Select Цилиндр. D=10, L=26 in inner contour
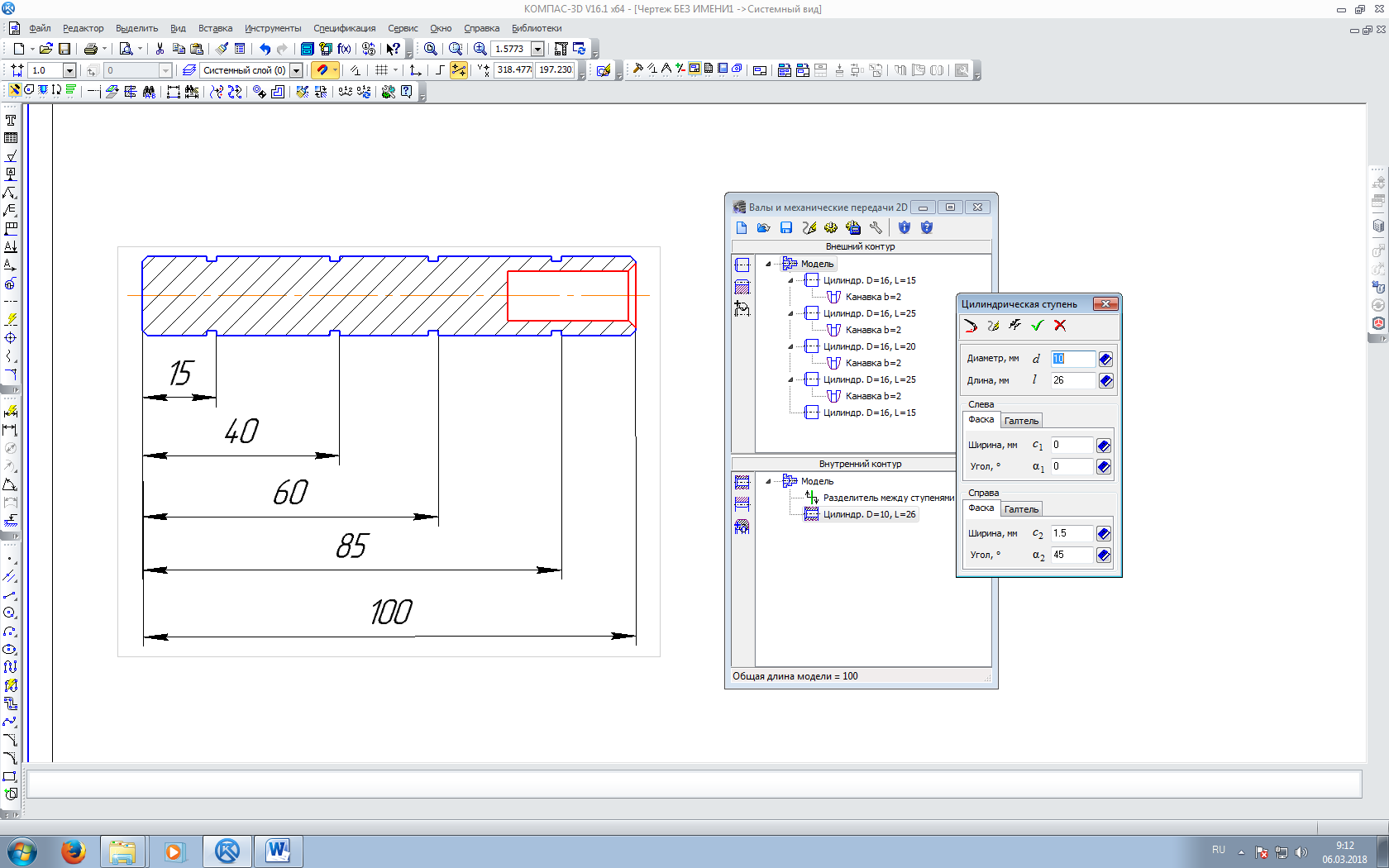 (869, 514)
